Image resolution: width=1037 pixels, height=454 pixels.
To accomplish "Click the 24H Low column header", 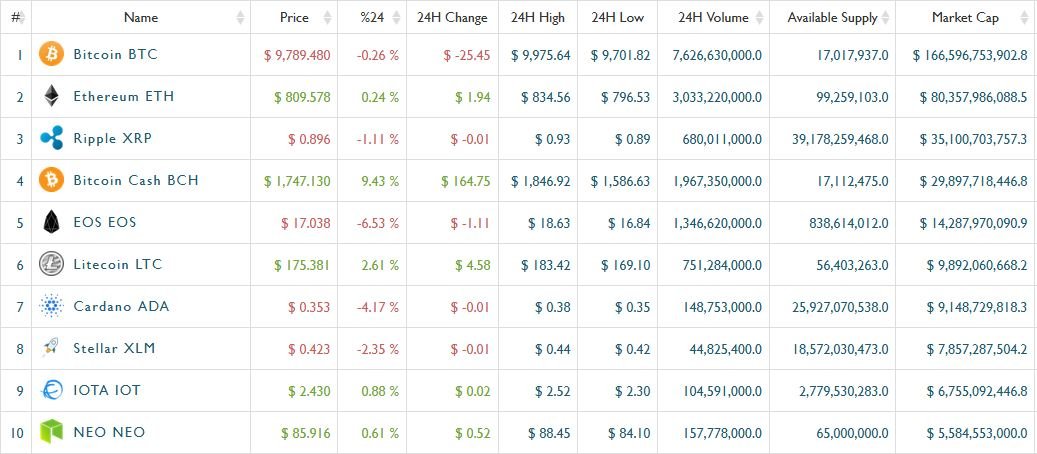I will click(x=618, y=18).
